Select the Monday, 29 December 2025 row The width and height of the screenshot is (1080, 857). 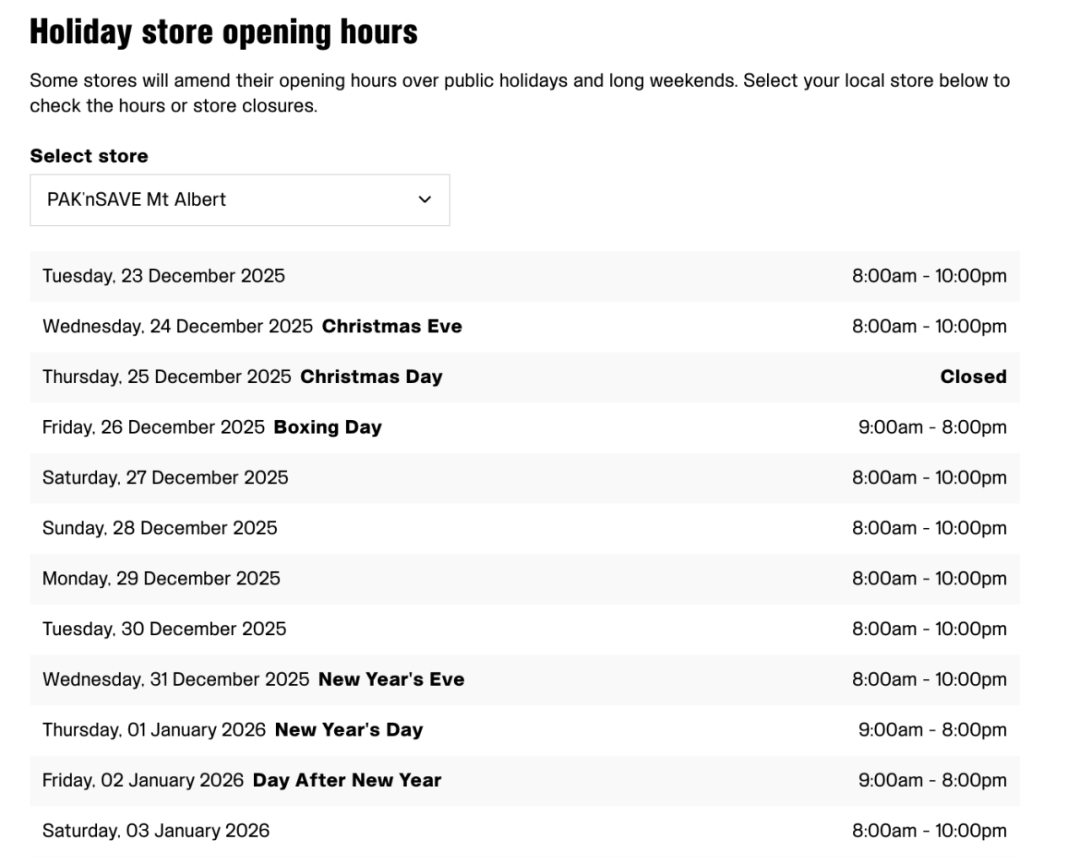point(161,578)
